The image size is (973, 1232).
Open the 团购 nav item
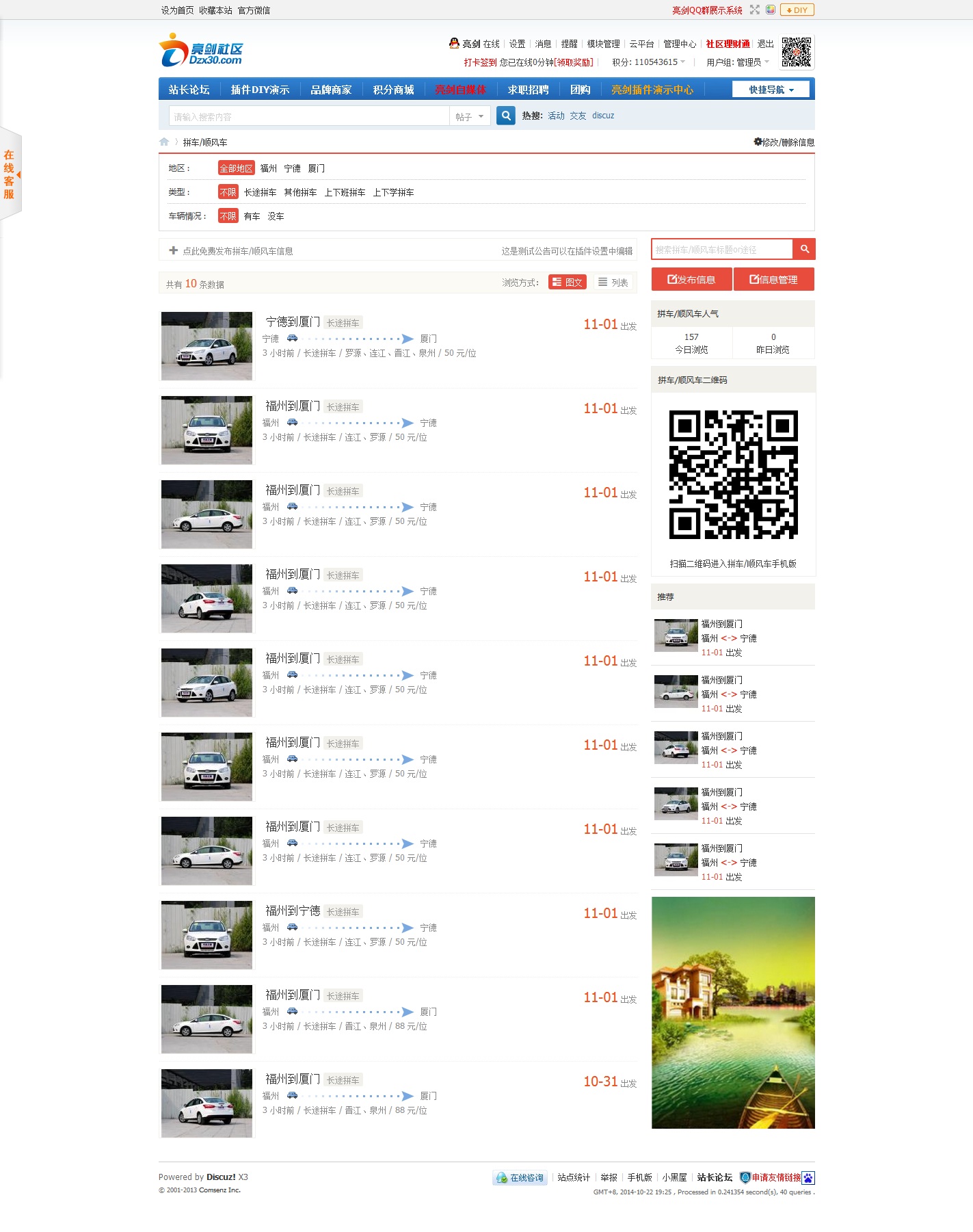coord(581,90)
